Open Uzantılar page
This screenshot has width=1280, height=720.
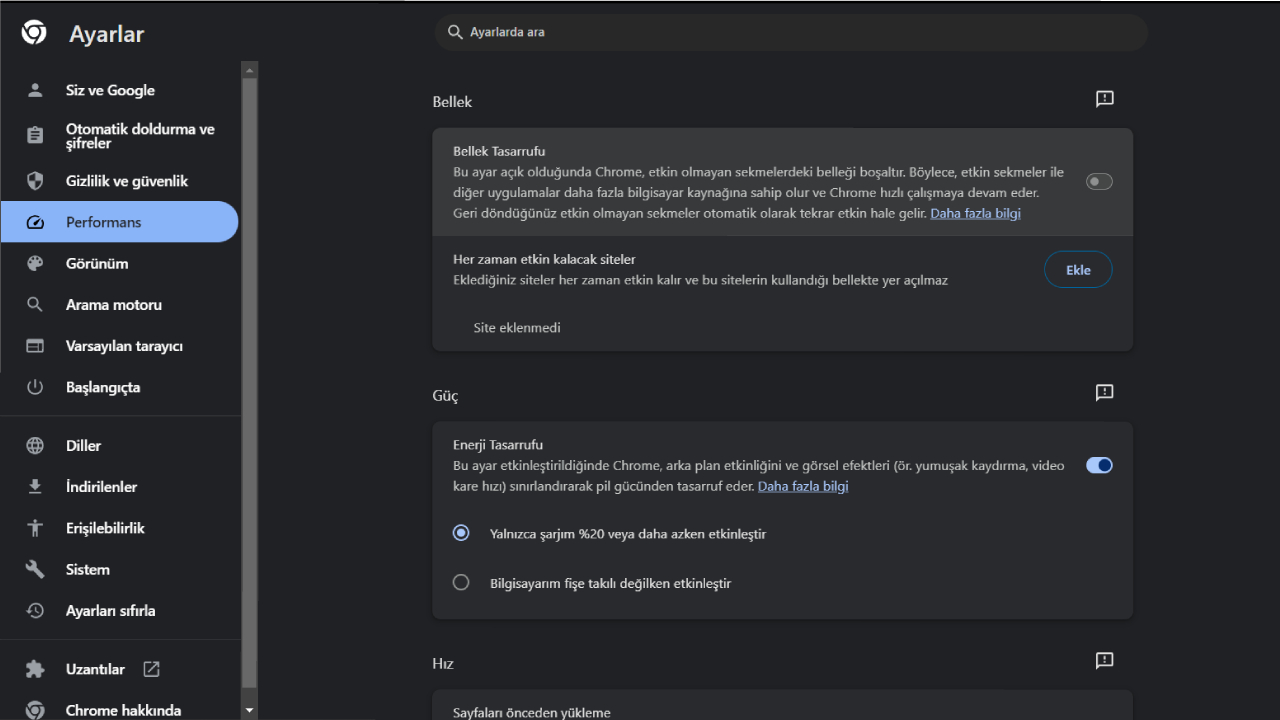[x=120, y=669]
